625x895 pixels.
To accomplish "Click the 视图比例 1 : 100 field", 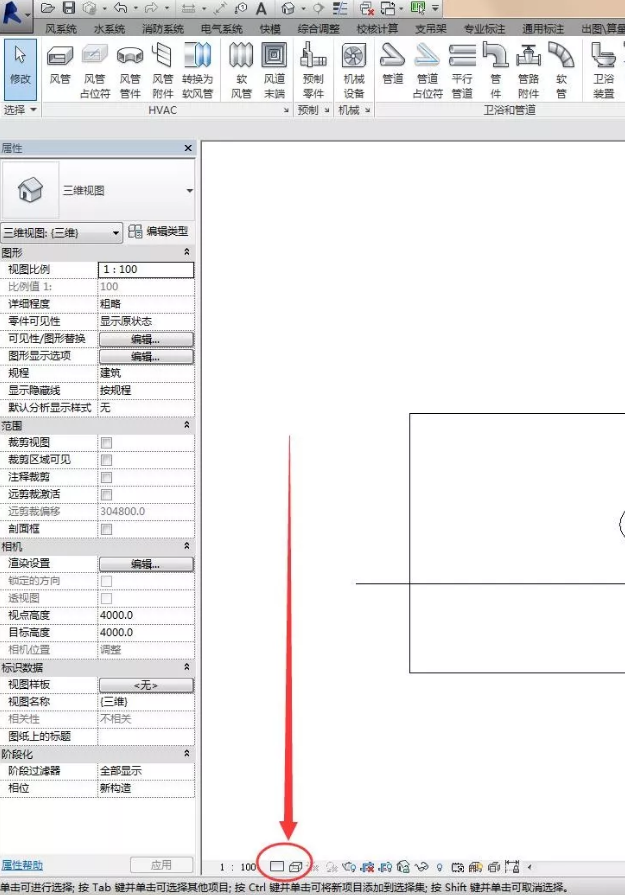I will pos(146,269).
